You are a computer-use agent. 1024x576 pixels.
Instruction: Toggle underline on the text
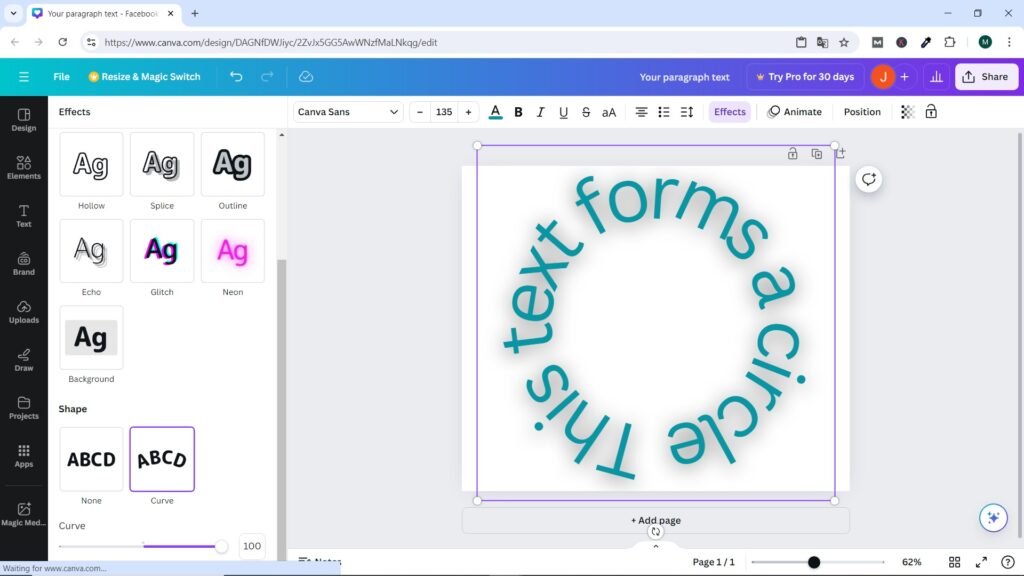pyautogui.click(x=563, y=112)
